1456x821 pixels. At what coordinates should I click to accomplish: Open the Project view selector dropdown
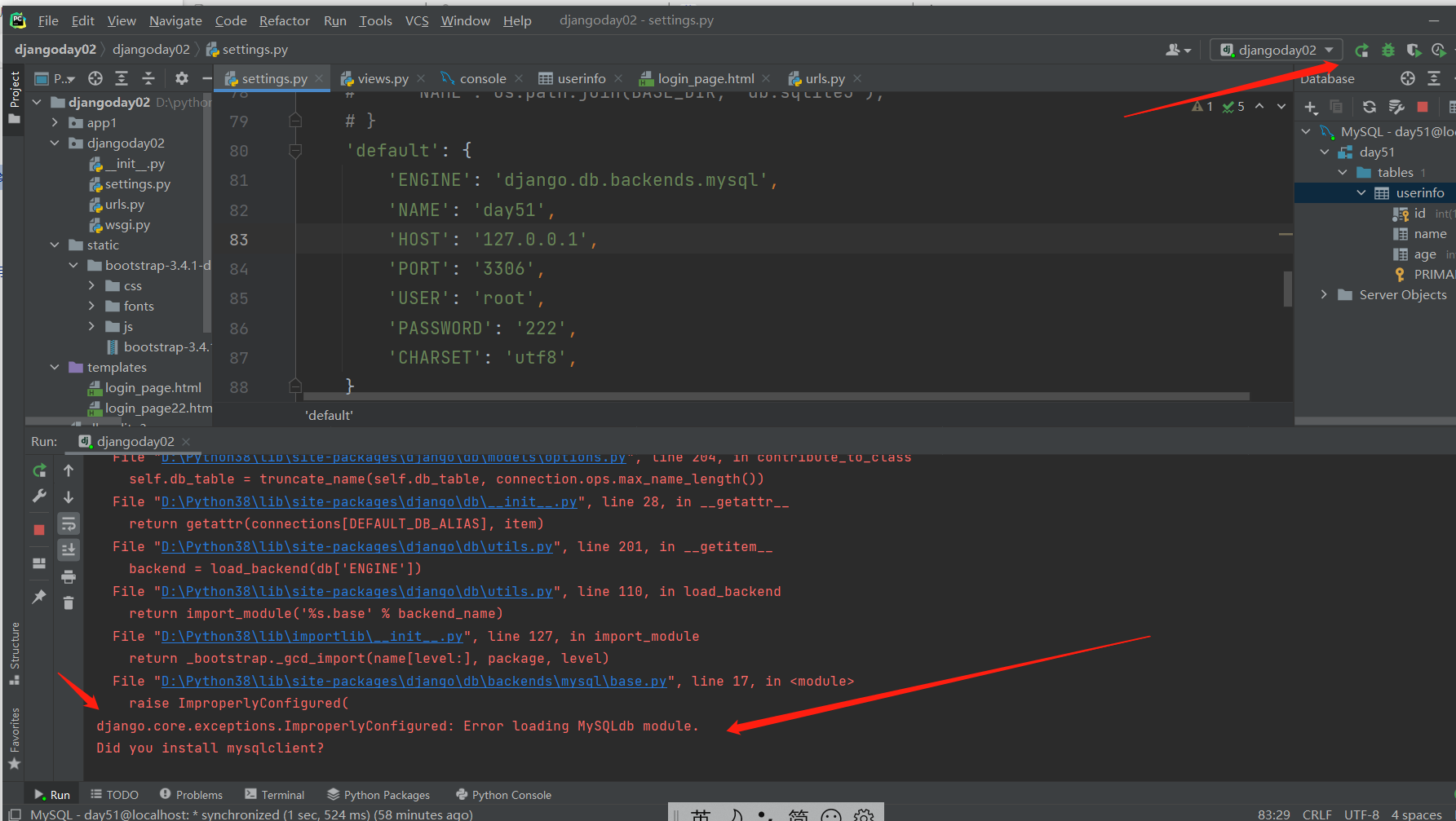coord(55,78)
